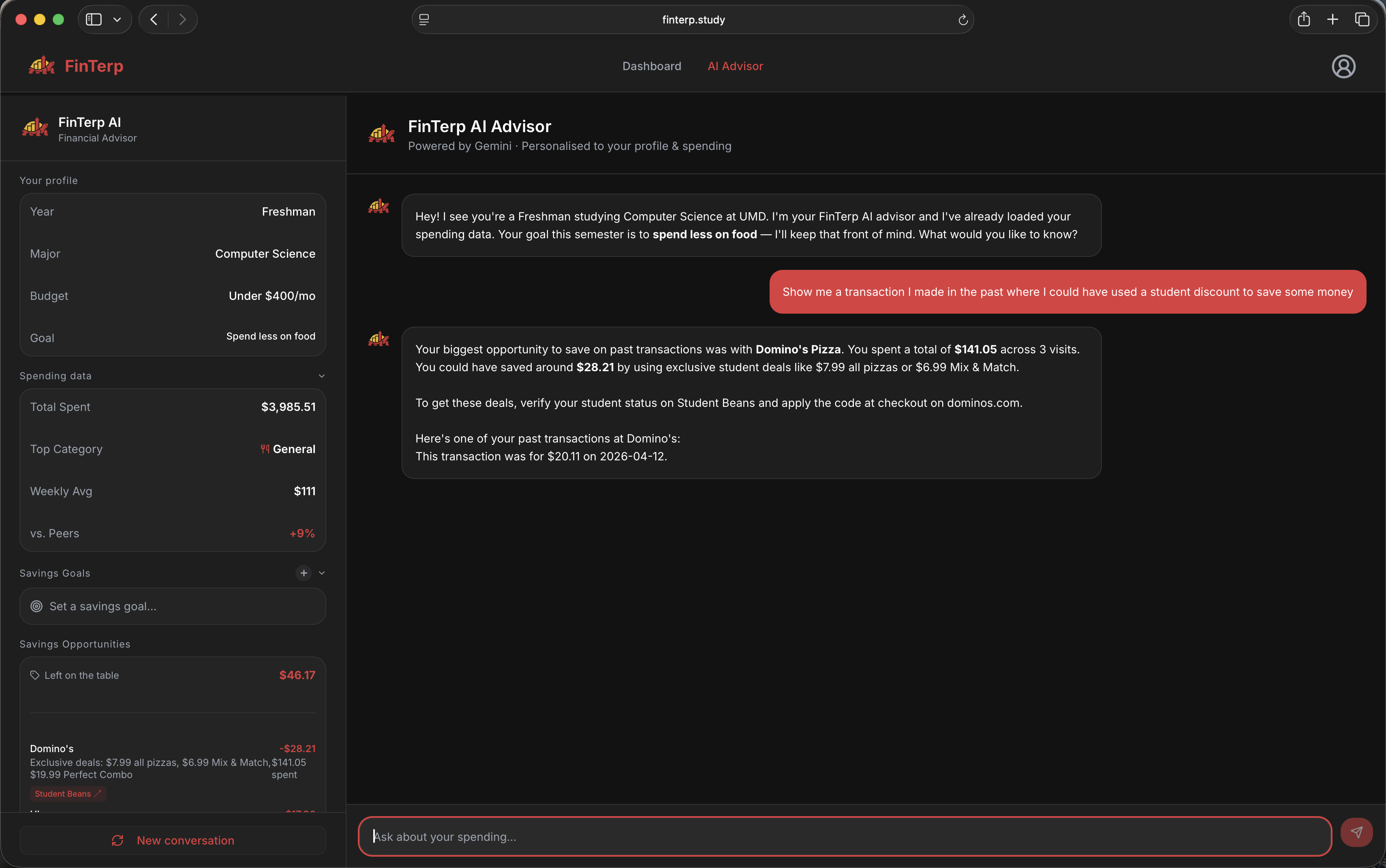
Task: Click the Safari share icon
Action: click(1303, 19)
